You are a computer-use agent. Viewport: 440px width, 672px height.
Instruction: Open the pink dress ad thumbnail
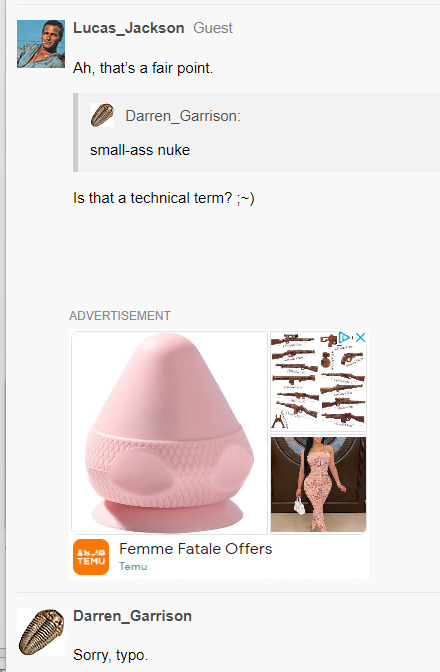(318, 484)
